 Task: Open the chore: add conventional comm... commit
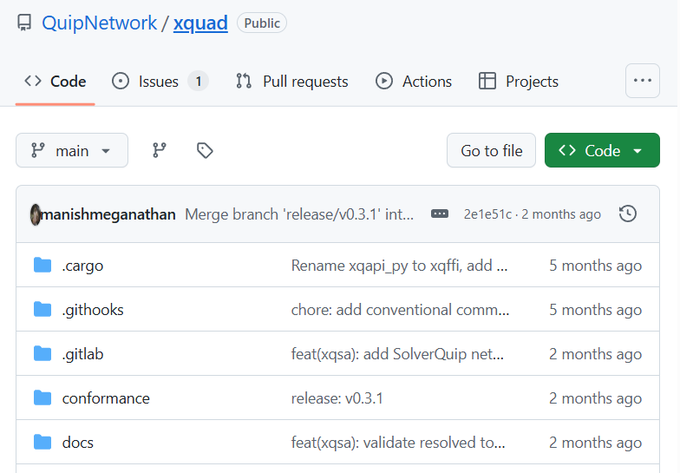pyautogui.click(x=400, y=310)
